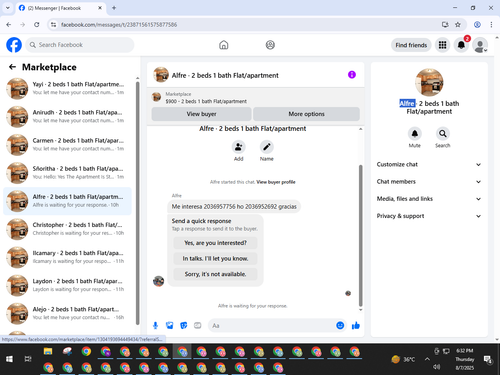500x375 pixels.
Task: Expand Customize chat section
Action: click(x=429, y=164)
